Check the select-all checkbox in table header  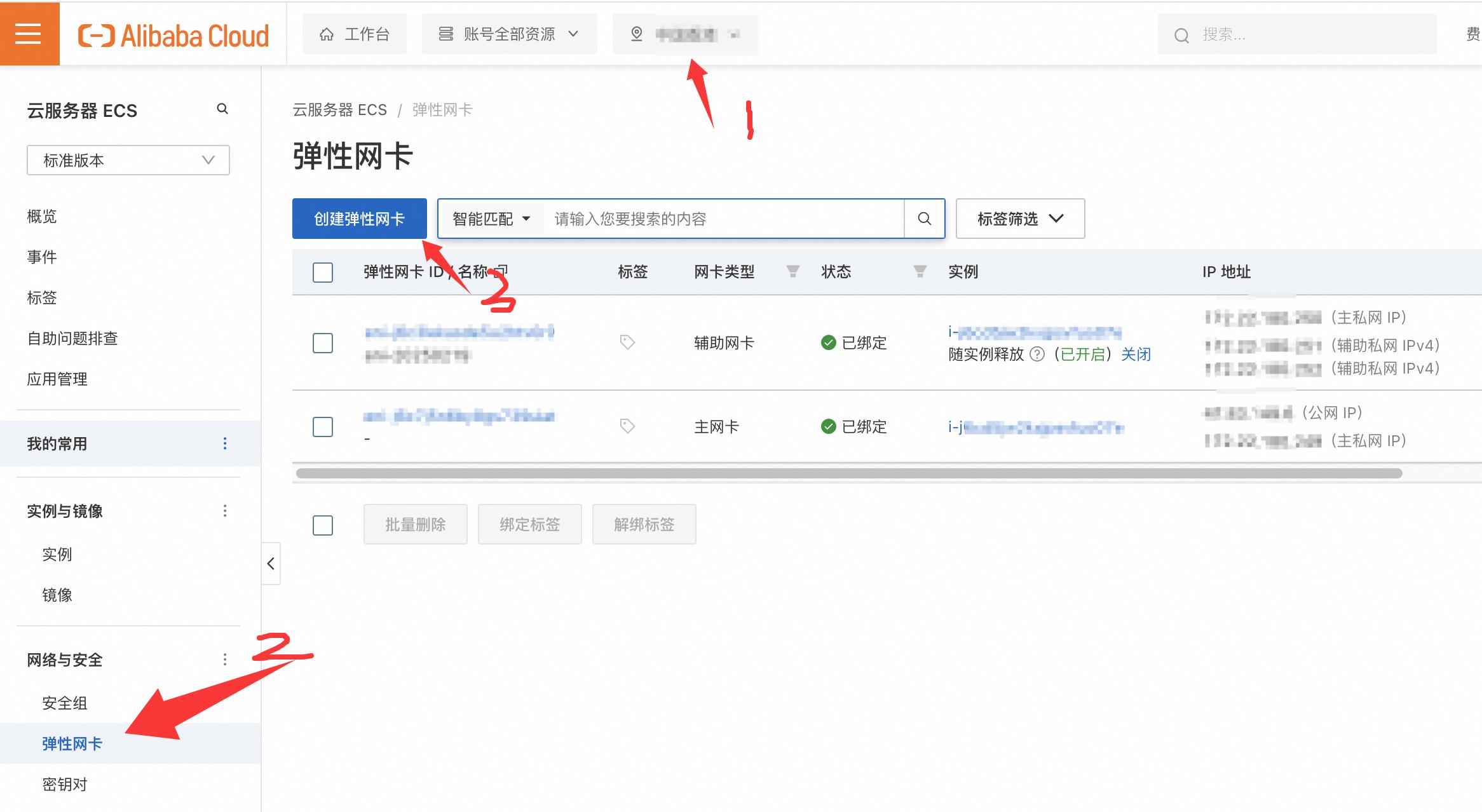click(323, 273)
